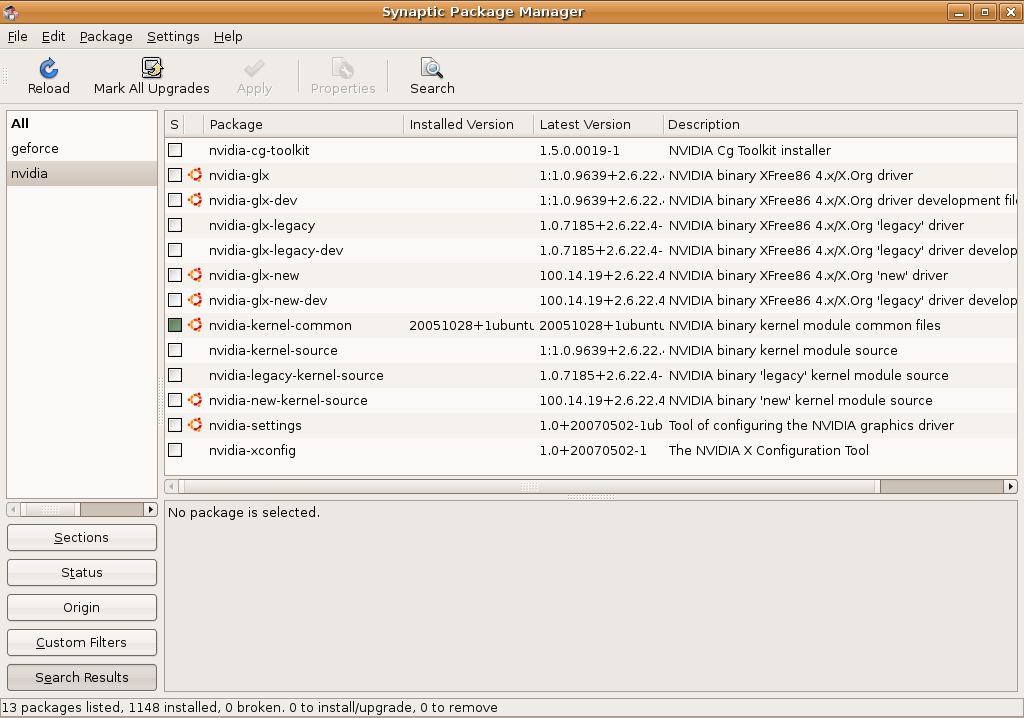Toggle status checkbox for nvidia-xconfig
1024x718 pixels.
pos(175,450)
